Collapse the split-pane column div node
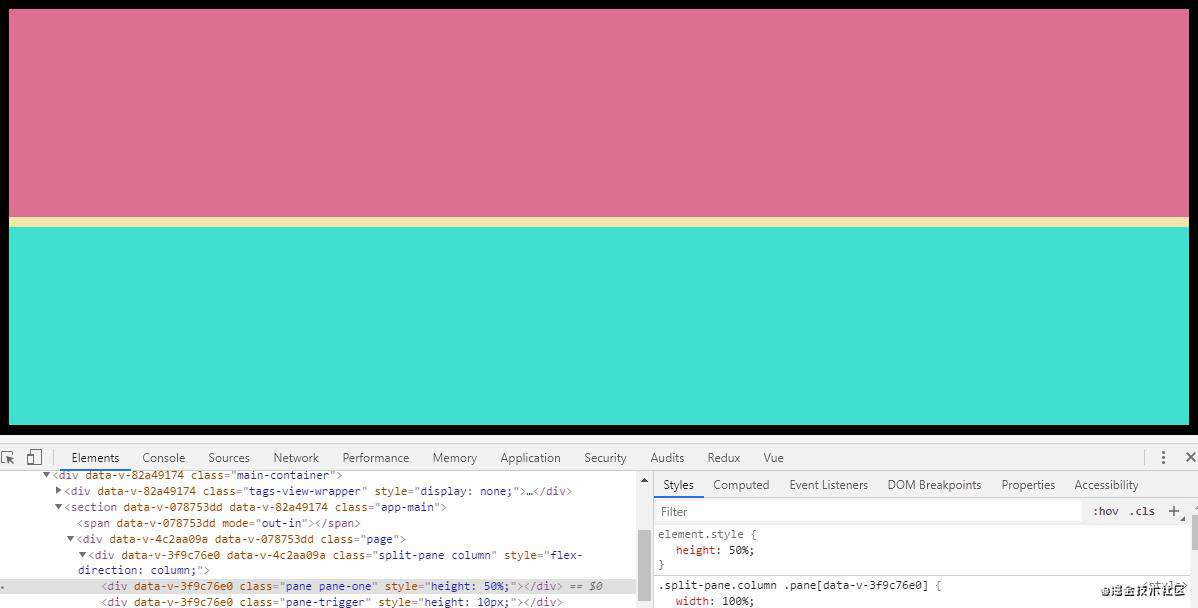The height and width of the screenshot is (608, 1198). pos(83,555)
